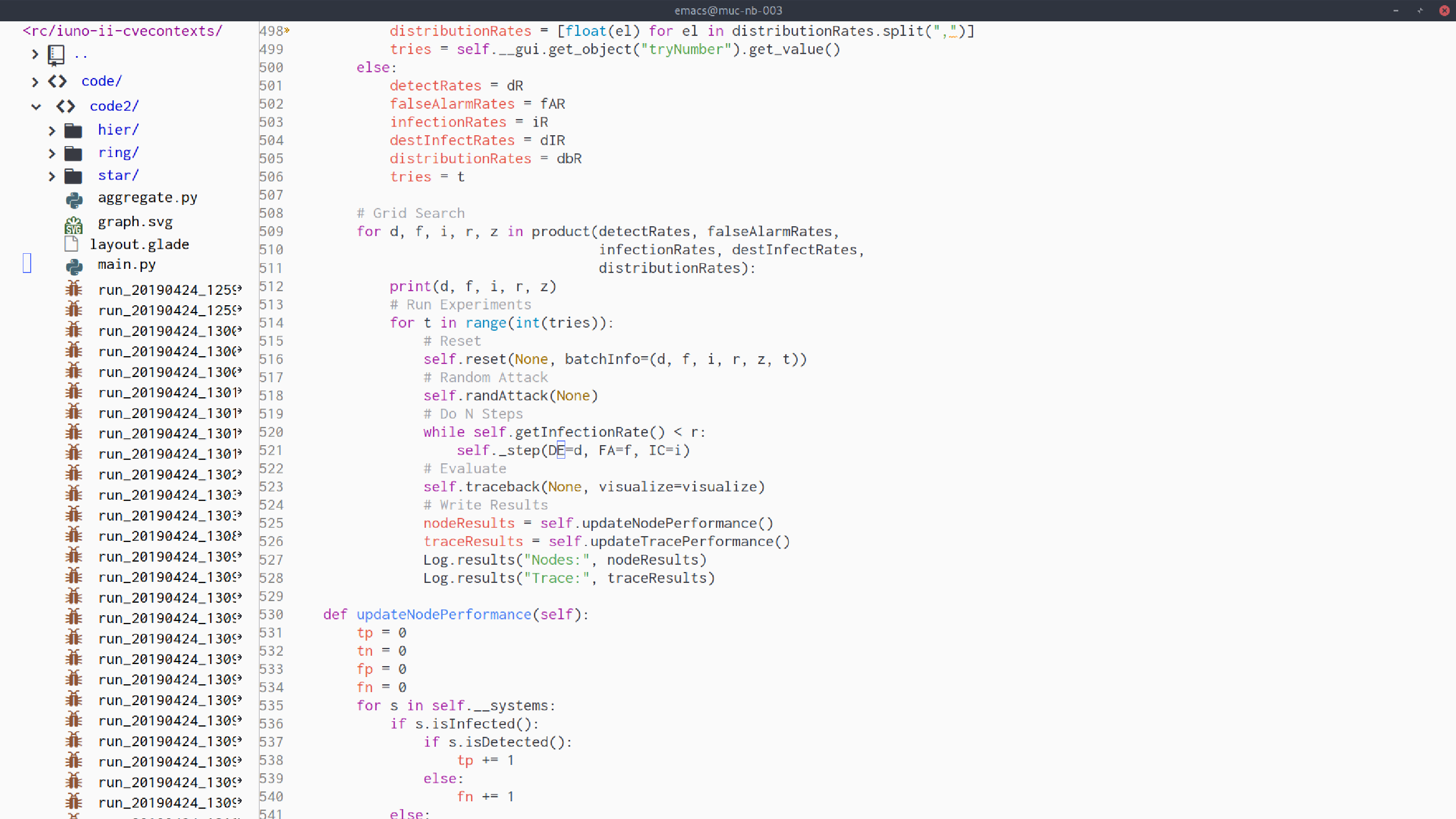Collapse the code2/ directory chevron
The image size is (1456, 819).
[x=36, y=107]
